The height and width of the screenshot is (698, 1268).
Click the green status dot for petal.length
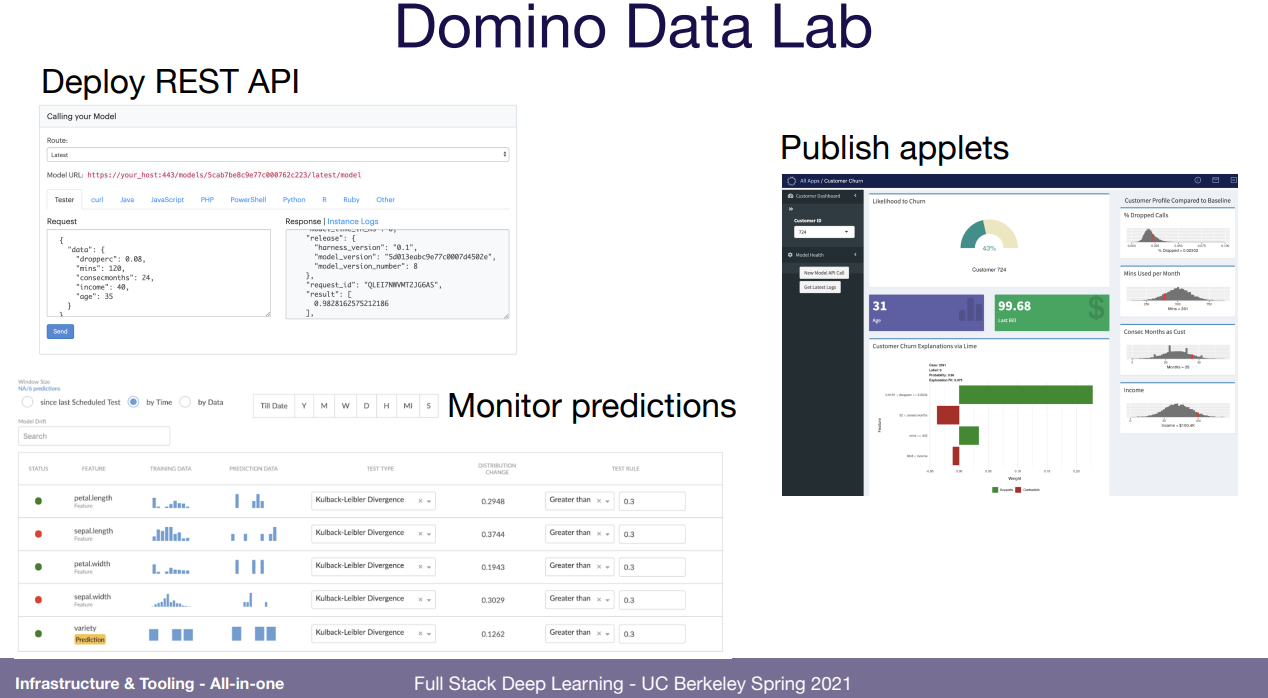38,500
